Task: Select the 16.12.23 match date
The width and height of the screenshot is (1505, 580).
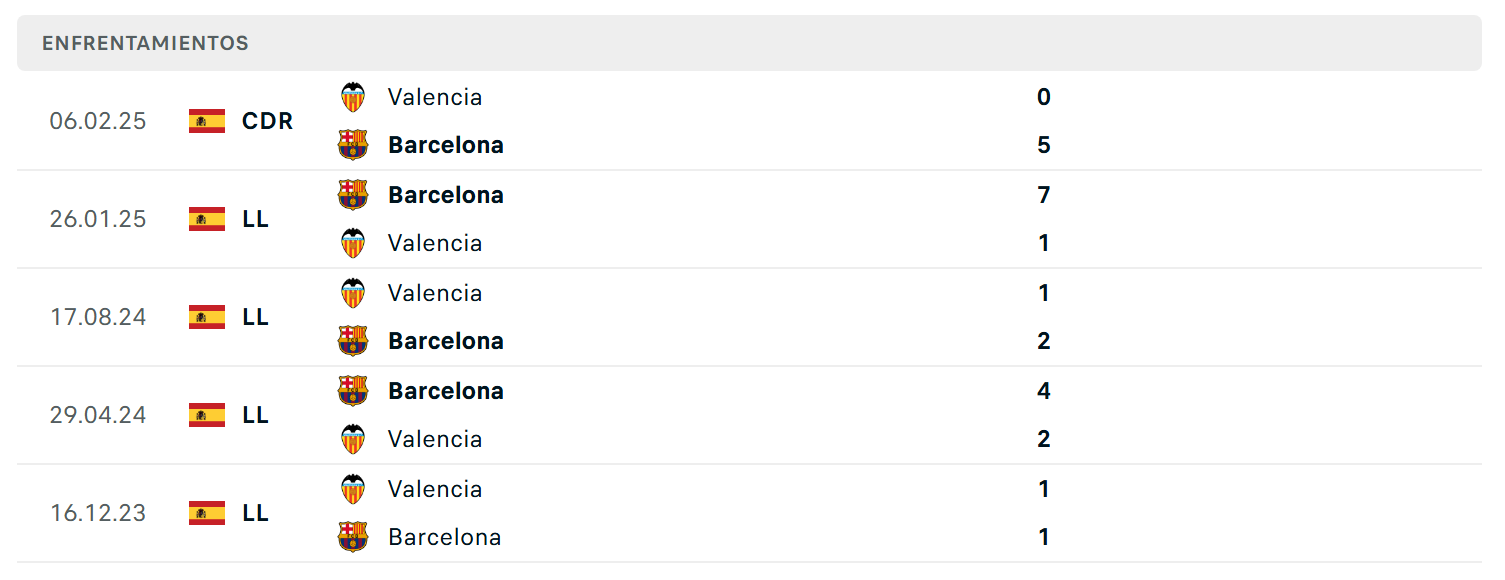Action: pyautogui.click(x=98, y=513)
